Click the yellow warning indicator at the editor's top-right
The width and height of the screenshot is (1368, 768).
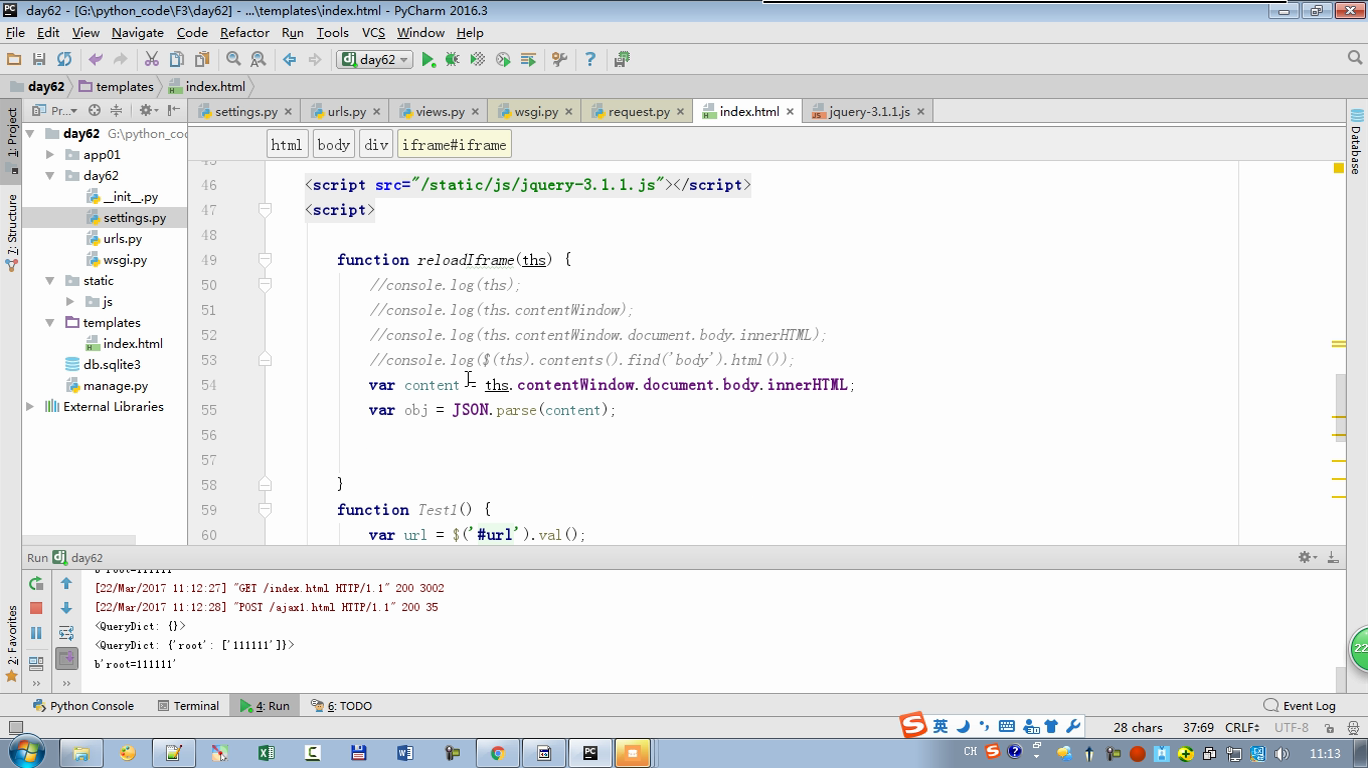coord(1339,168)
